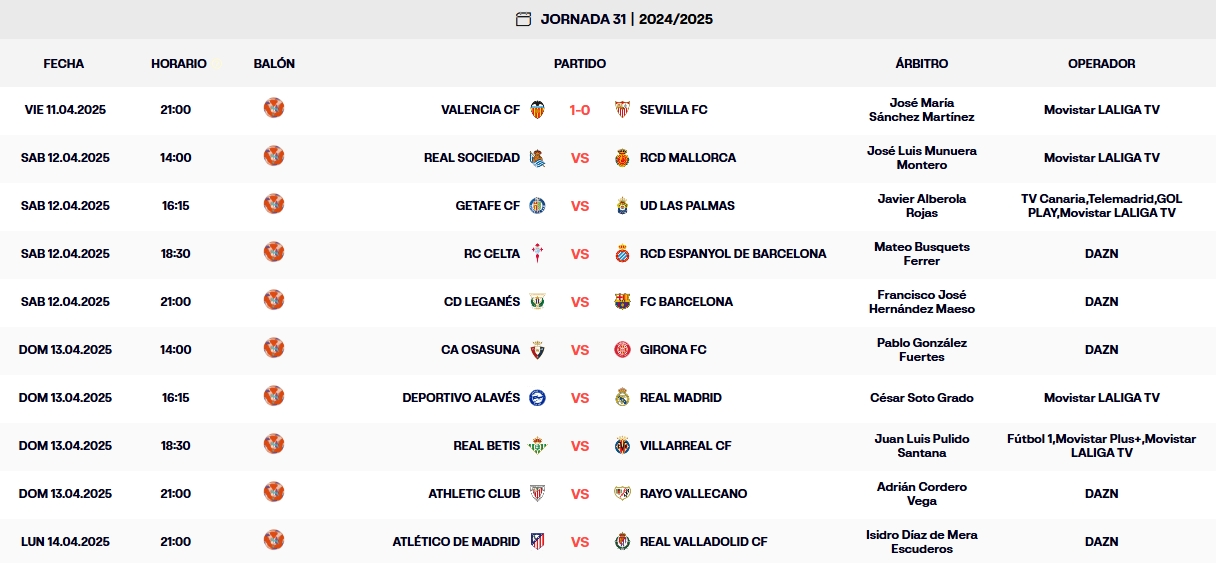Screen dimensions: 1216x563
Task: Click the Sevilla FC club crest
Action: click(x=623, y=109)
